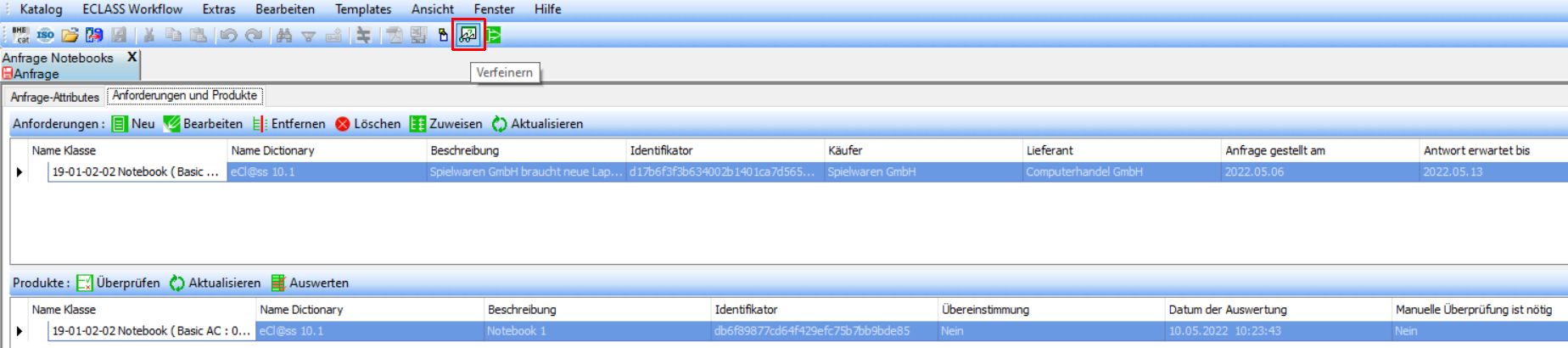Click the Verfeinern (refine) toolbar icon
Screen dimensions: 1568x348
coord(468,35)
